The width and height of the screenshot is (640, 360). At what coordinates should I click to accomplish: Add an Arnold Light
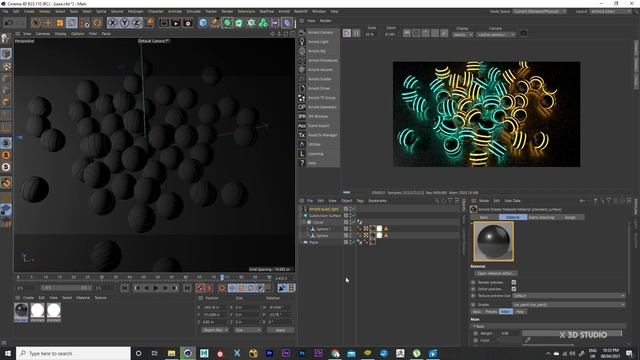pos(319,42)
